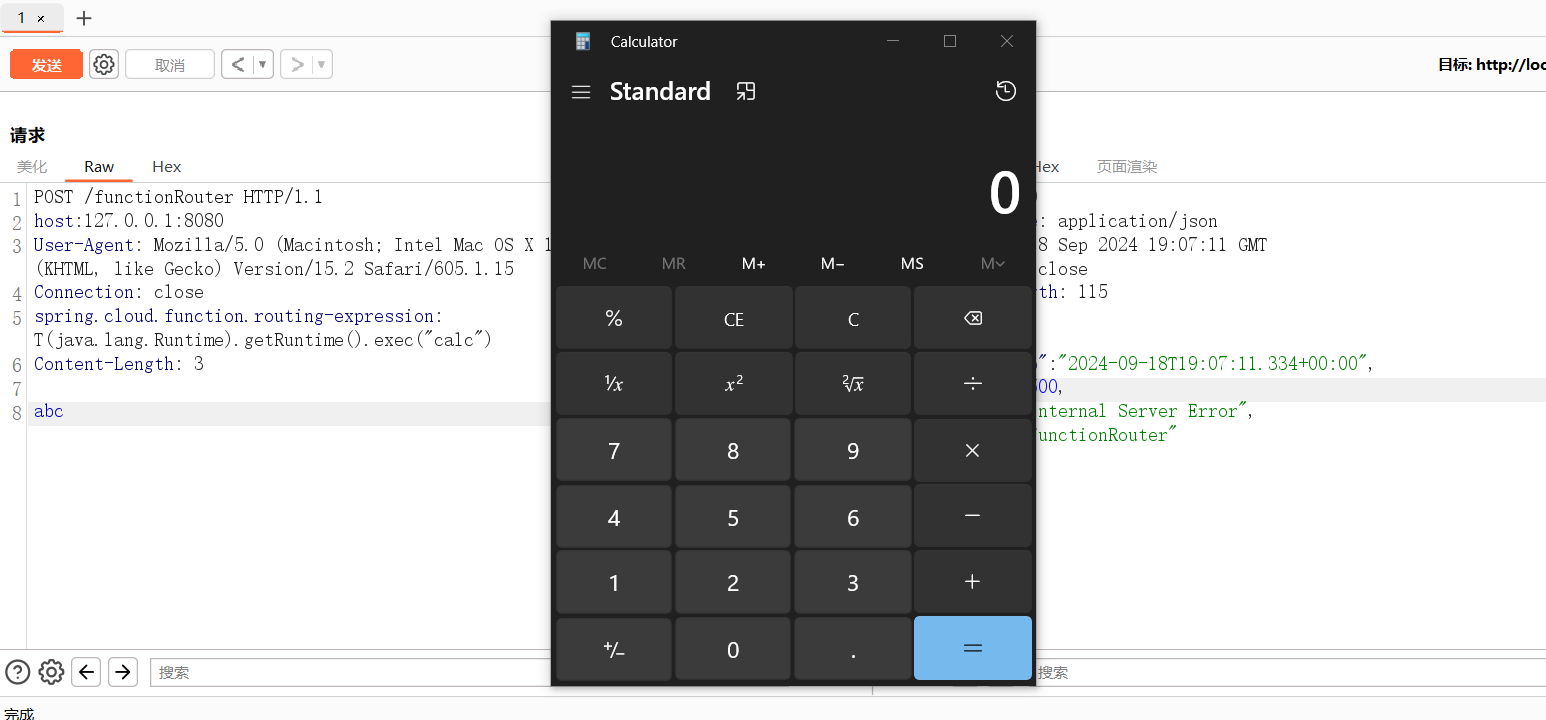This screenshot has height=720, width=1546.
Task: Click the Calculator display showing 0
Action: (1004, 193)
